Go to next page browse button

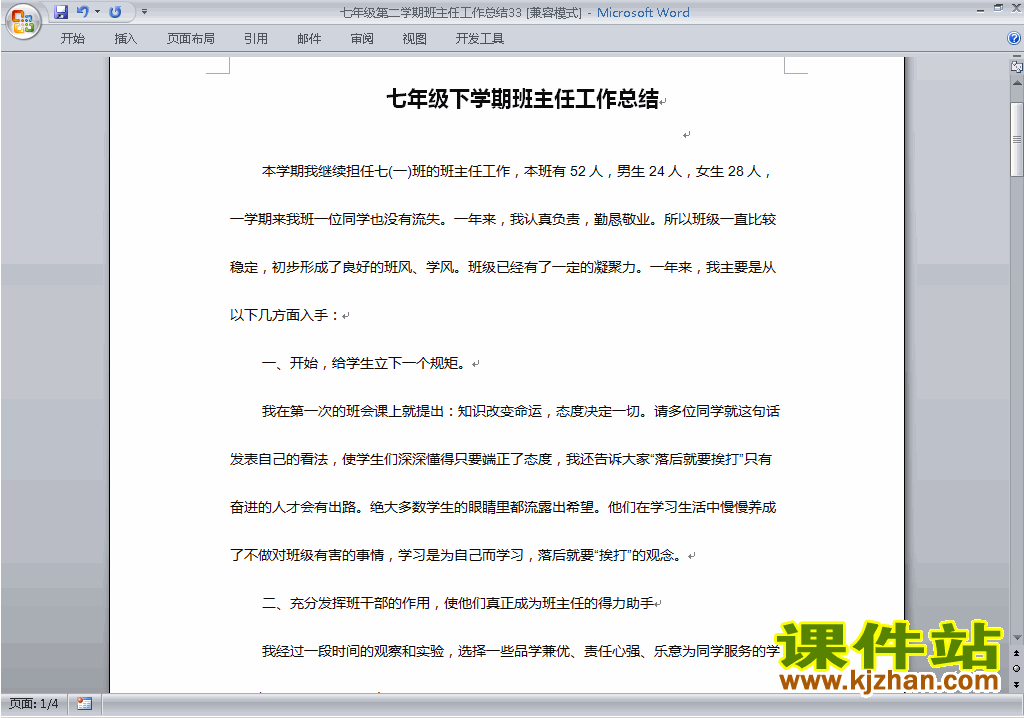coord(1017,684)
